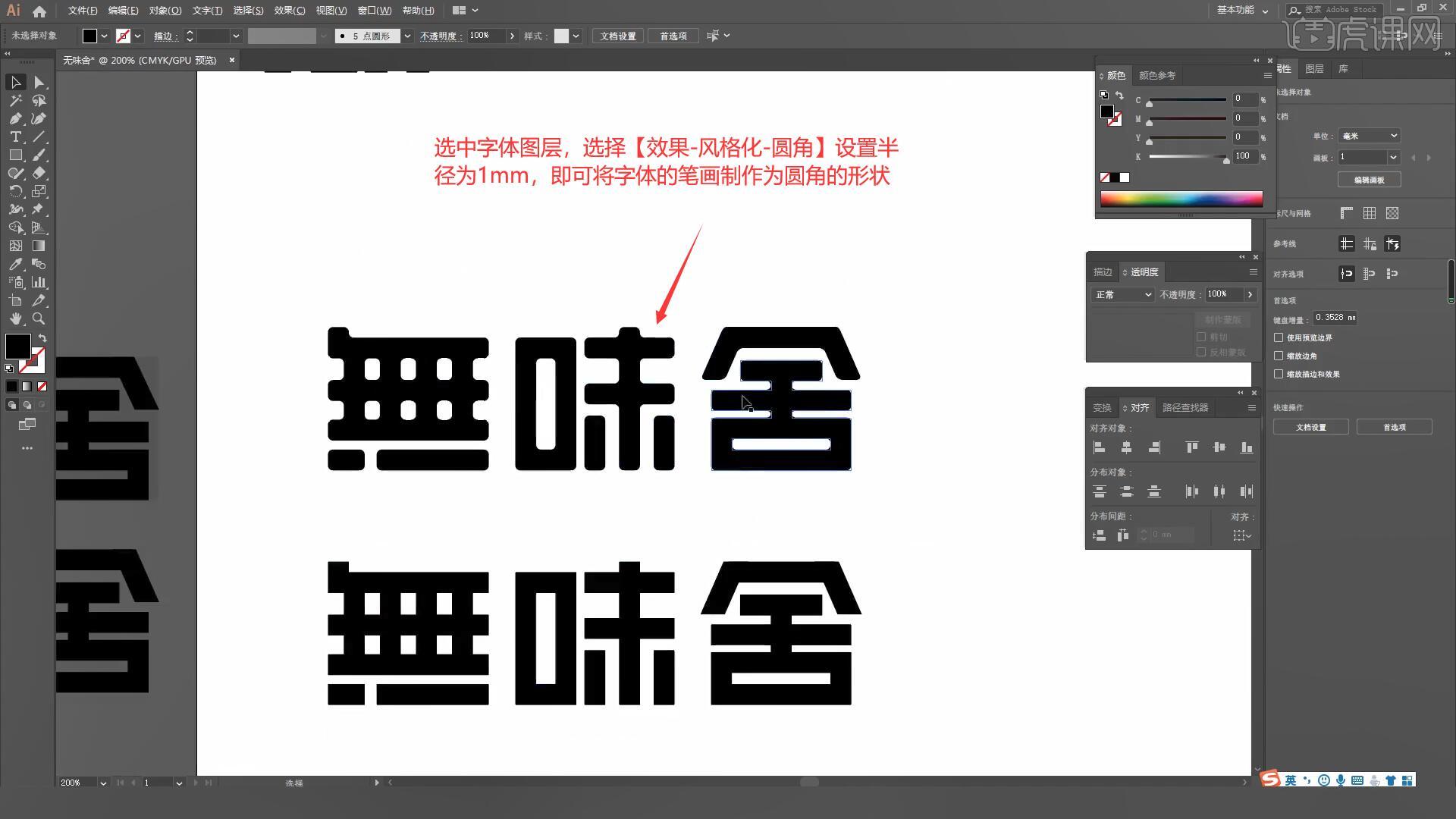The width and height of the screenshot is (1456, 819).
Task: Click the 编辑画板 button
Action: (1369, 180)
